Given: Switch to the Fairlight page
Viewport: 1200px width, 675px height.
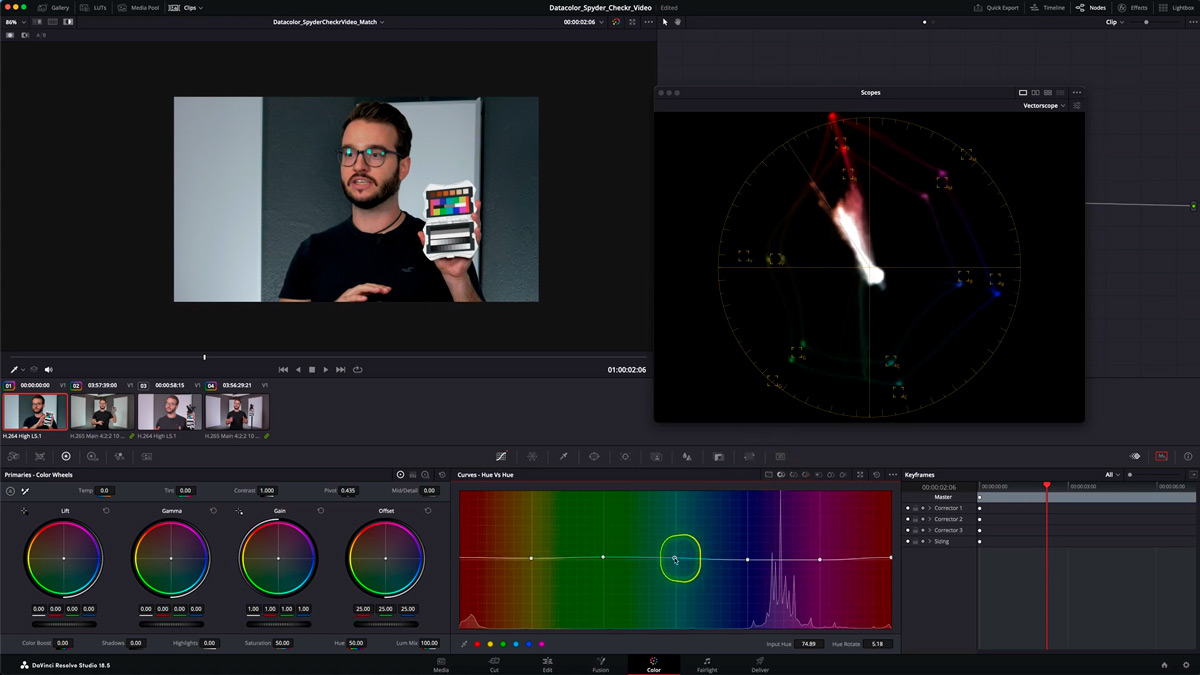Looking at the screenshot, I should tap(706, 665).
